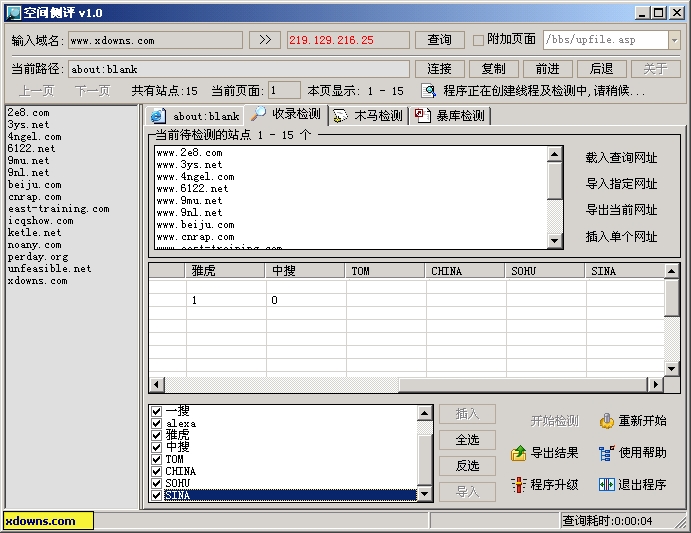The height and width of the screenshot is (533, 691).
Task: Click the 导出结果 export icon
Action: point(518,453)
